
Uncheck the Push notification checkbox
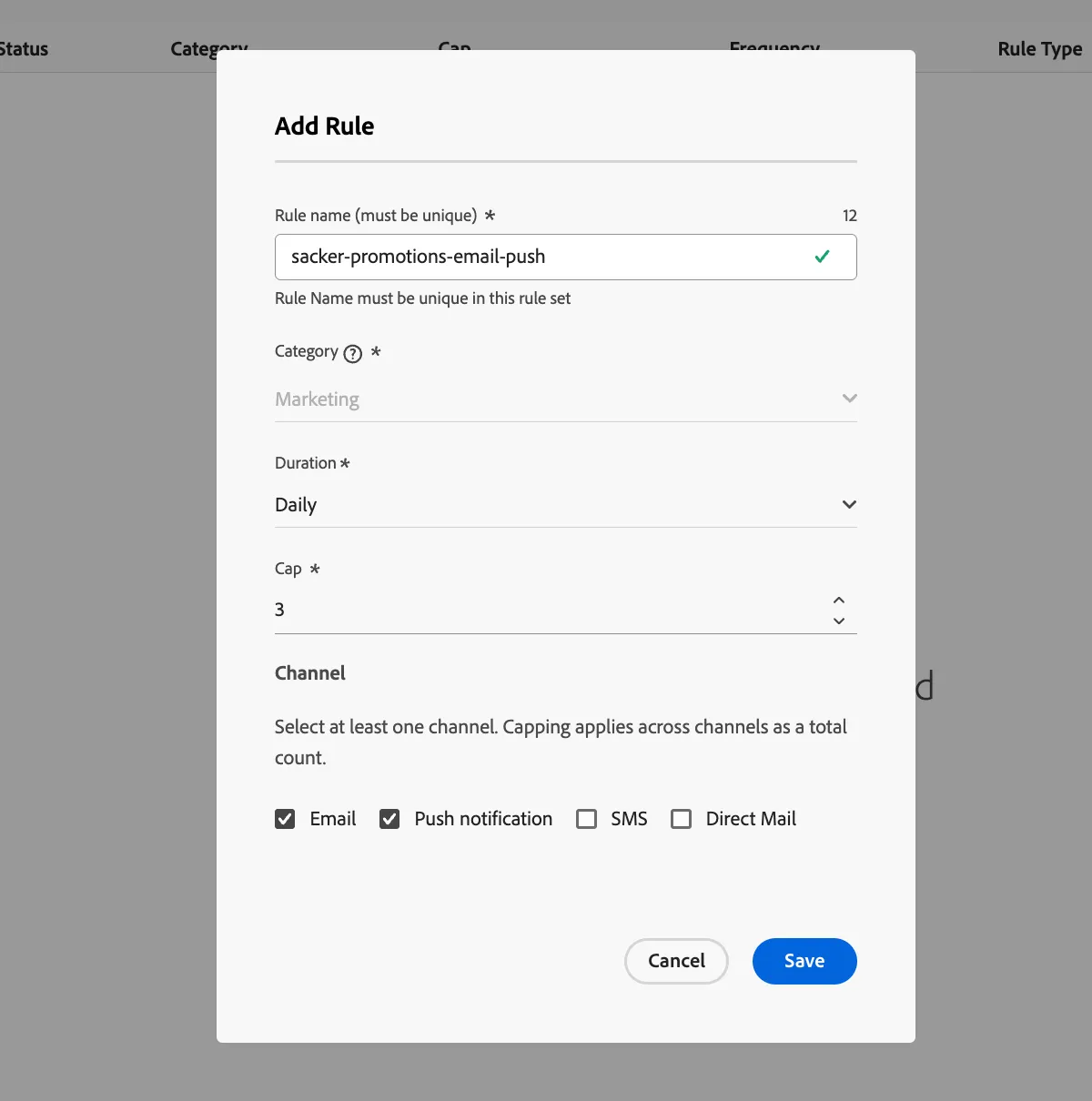pos(389,819)
